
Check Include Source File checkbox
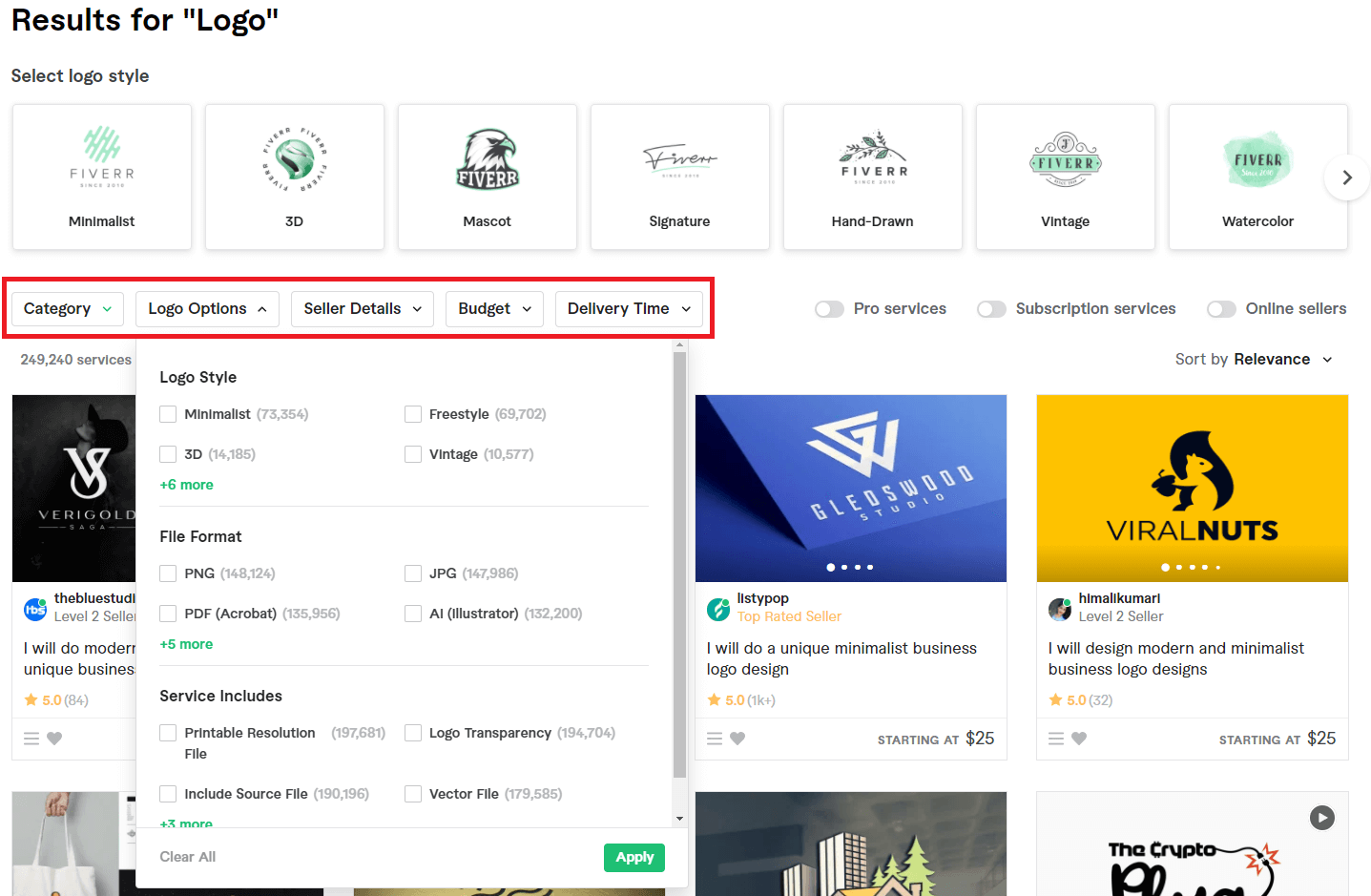tap(168, 794)
